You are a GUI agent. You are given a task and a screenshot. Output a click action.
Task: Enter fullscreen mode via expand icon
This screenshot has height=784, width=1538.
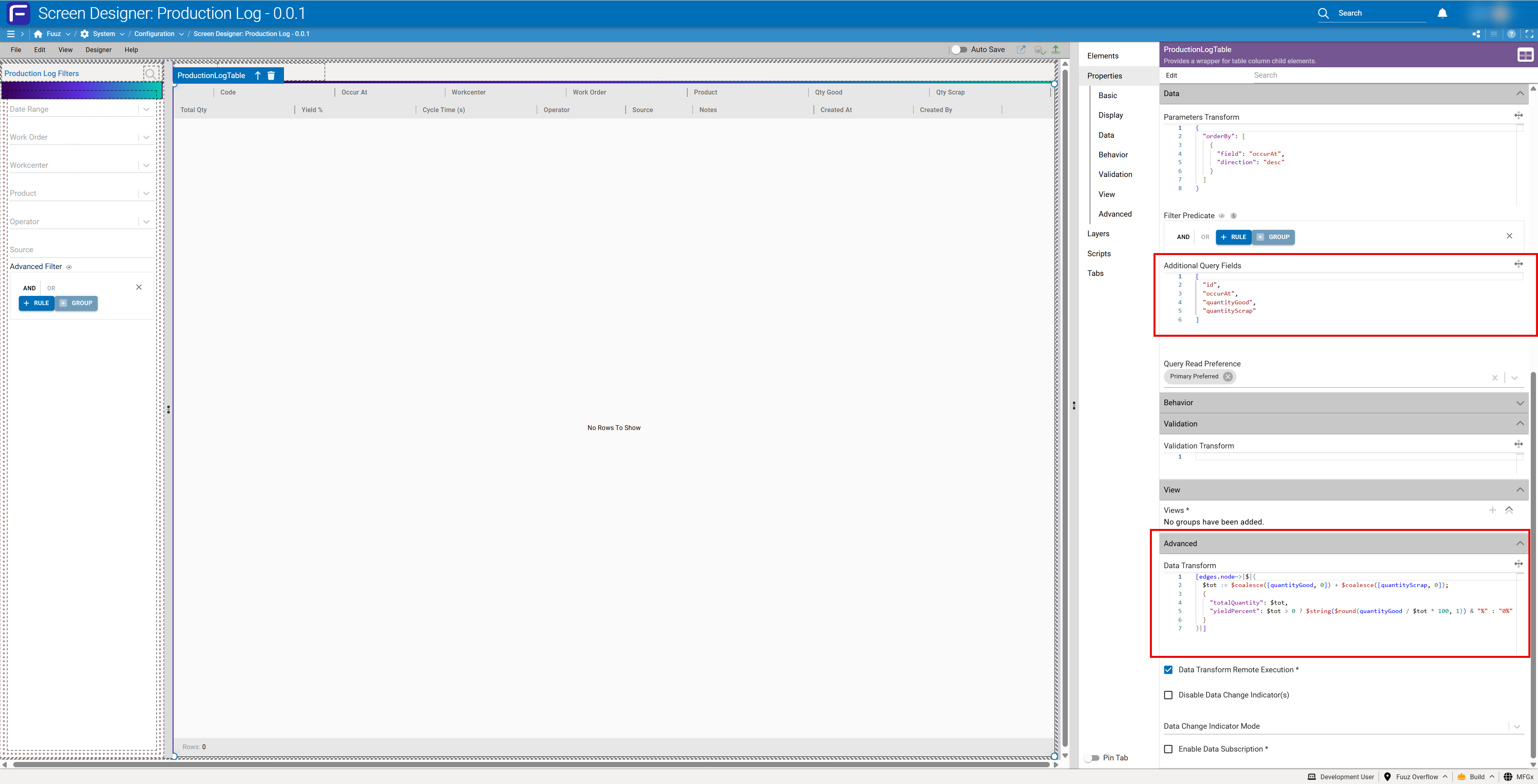click(x=1529, y=34)
